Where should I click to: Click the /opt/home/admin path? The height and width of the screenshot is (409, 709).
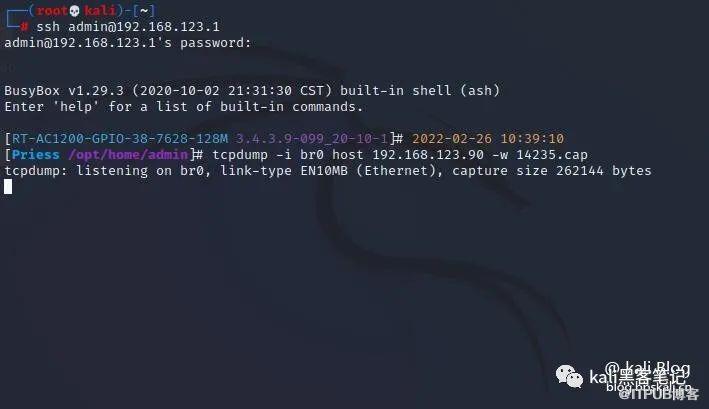click(x=131, y=155)
